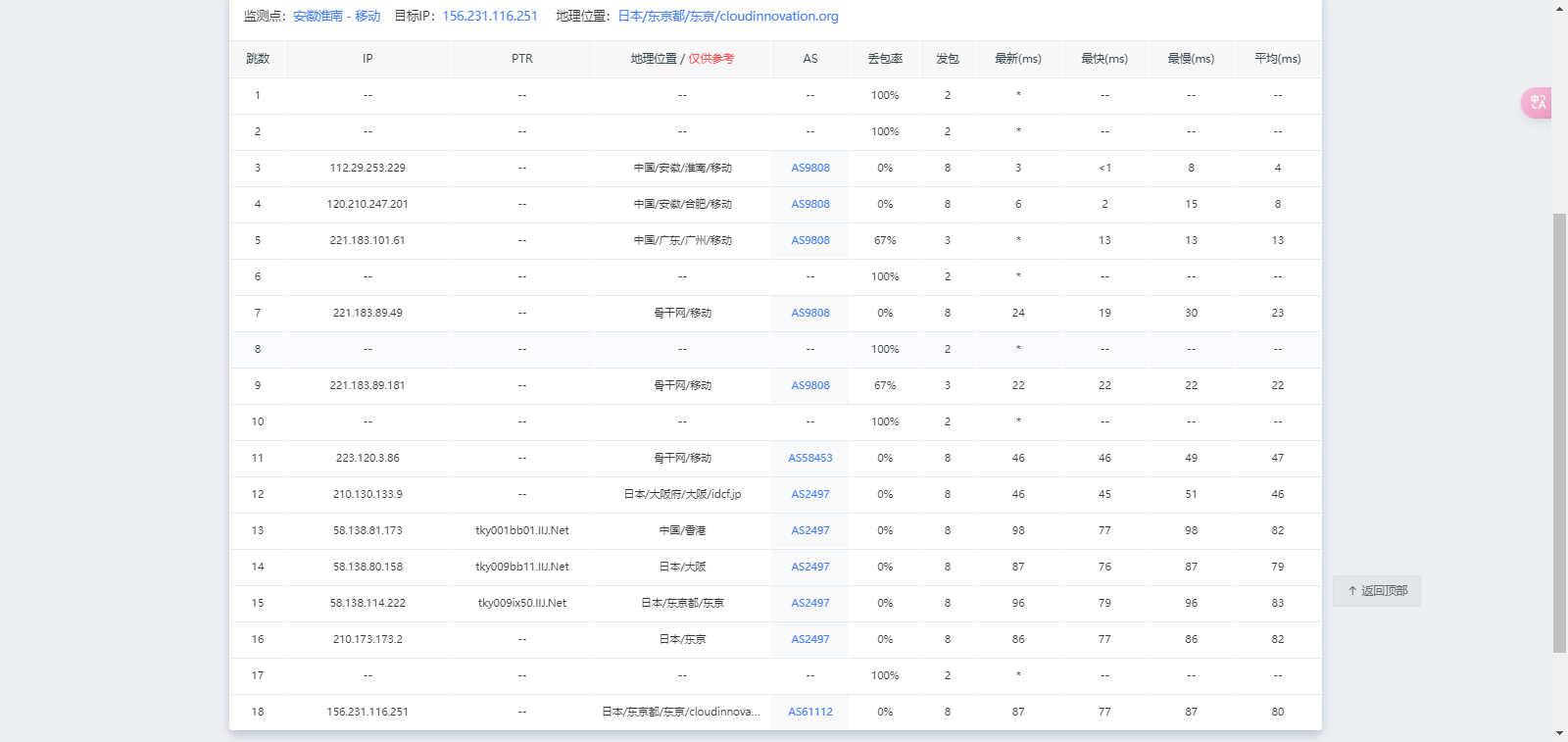Click the scrollbar down arrow
Screen dimensions: 1568x742
[x=1559, y=733]
